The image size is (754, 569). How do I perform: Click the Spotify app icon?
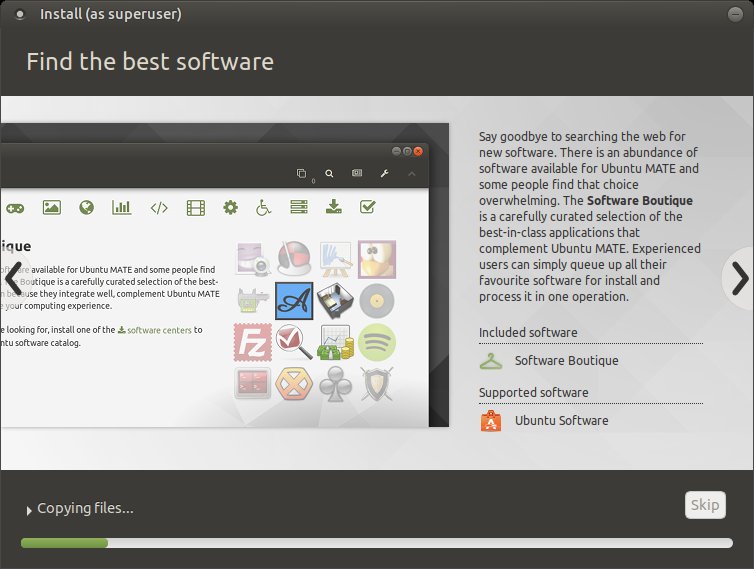point(377,342)
